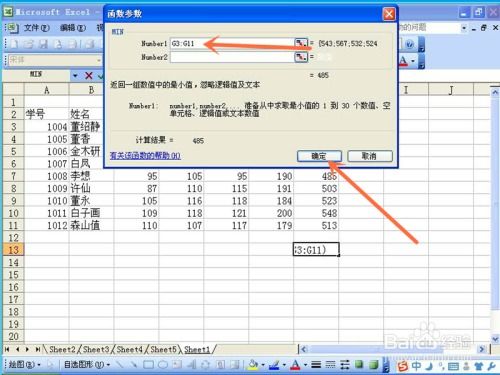
Task: Click the 3-D Style green cube icon
Action: click(x=374, y=365)
